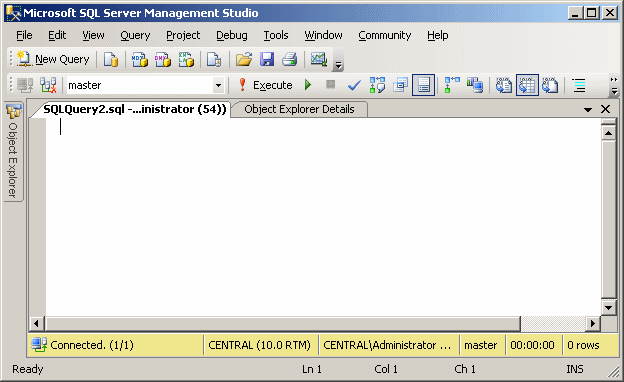Click the Open File folder icon
This screenshot has width=624, height=382.
click(244, 59)
